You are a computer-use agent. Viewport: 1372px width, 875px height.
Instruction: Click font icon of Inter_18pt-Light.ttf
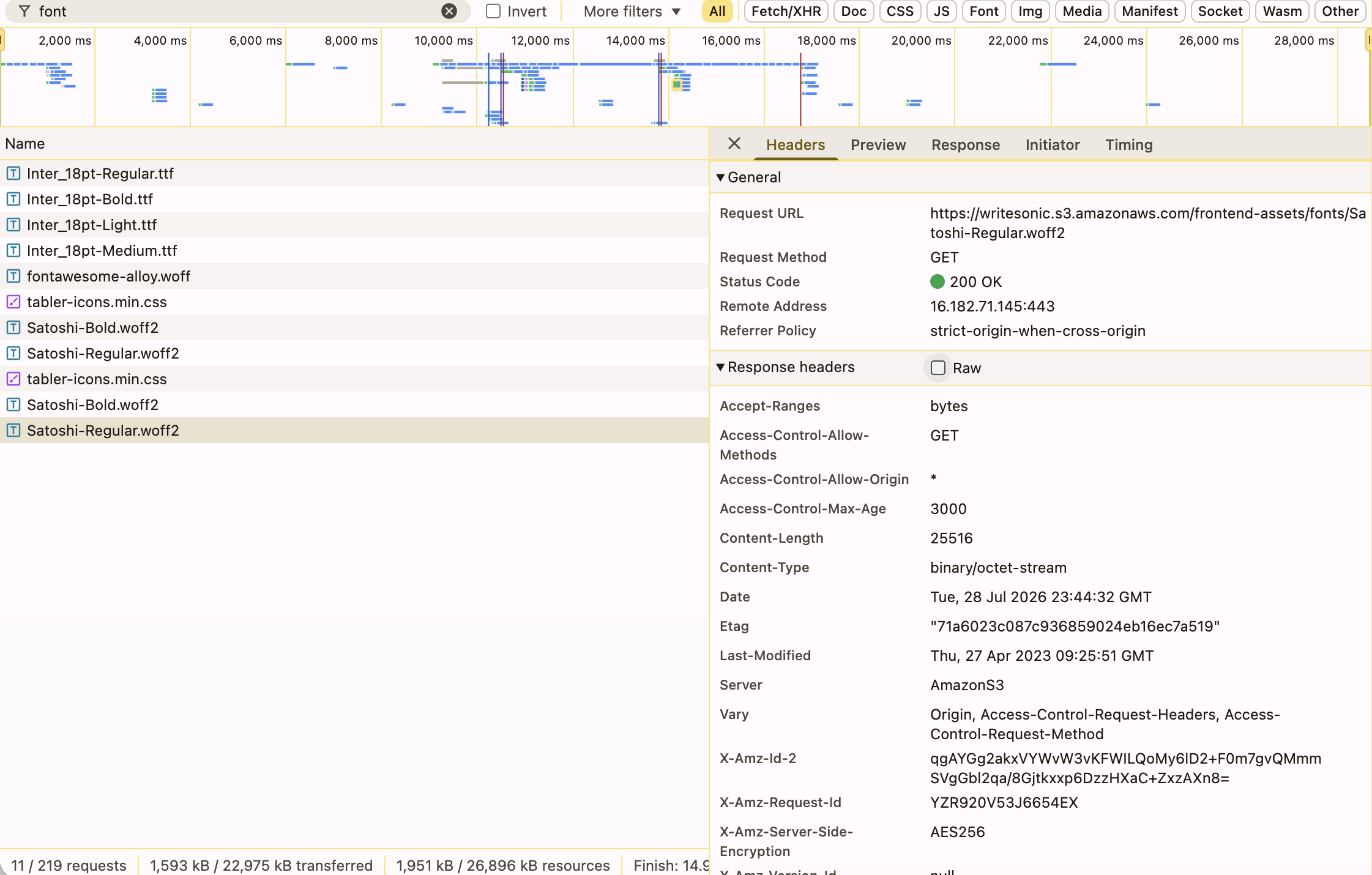click(x=13, y=225)
